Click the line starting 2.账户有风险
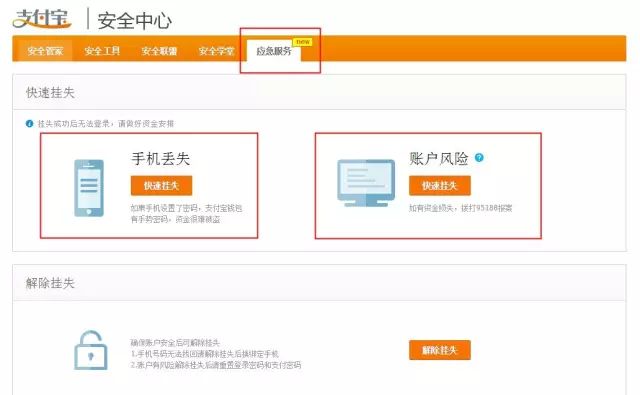Image resolution: width=640 pixels, height=395 pixels. pos(216,365)
